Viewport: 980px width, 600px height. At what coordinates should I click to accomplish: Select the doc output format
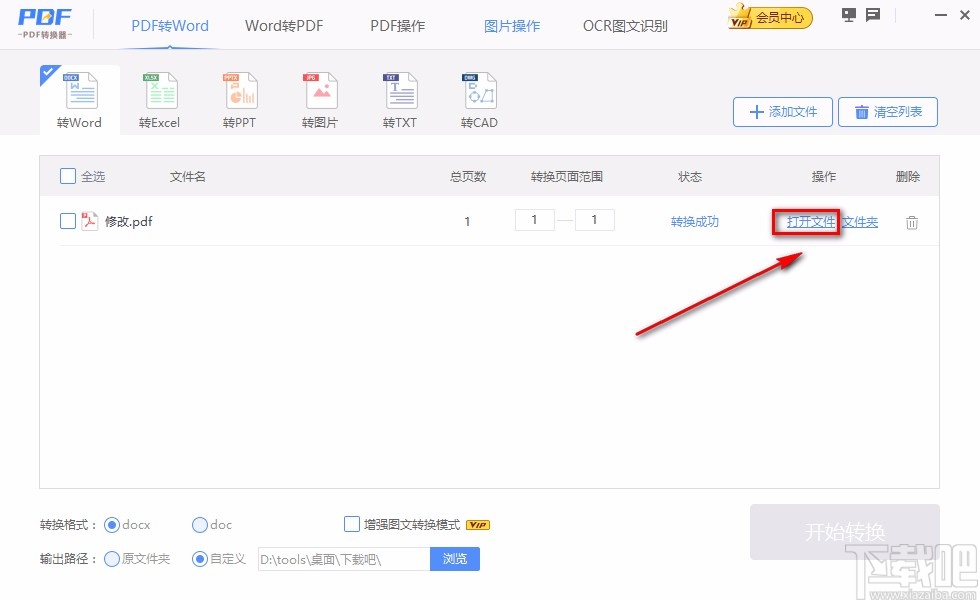point(199,523)
